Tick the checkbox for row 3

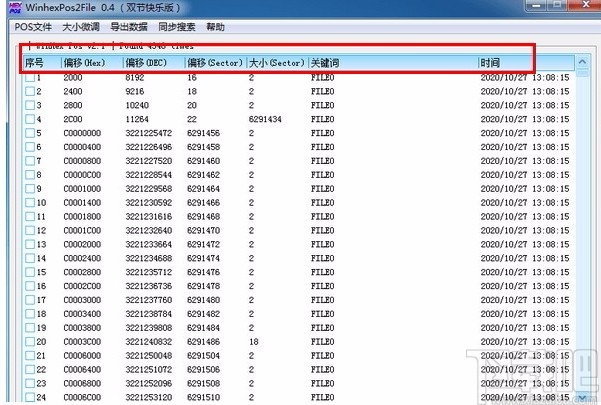(x=30, y=105)
